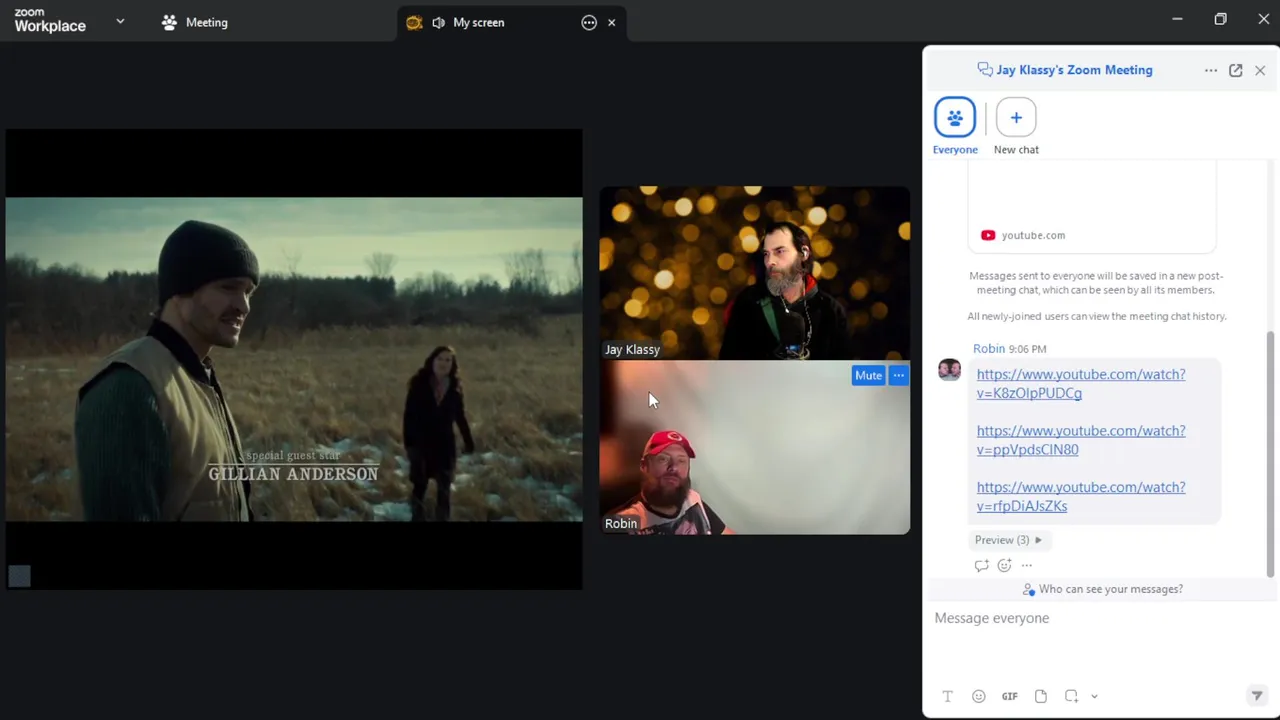Select the shared screen video
Image resolution: width=1280 pixels, height=720 pixels.
pos(294,359)
